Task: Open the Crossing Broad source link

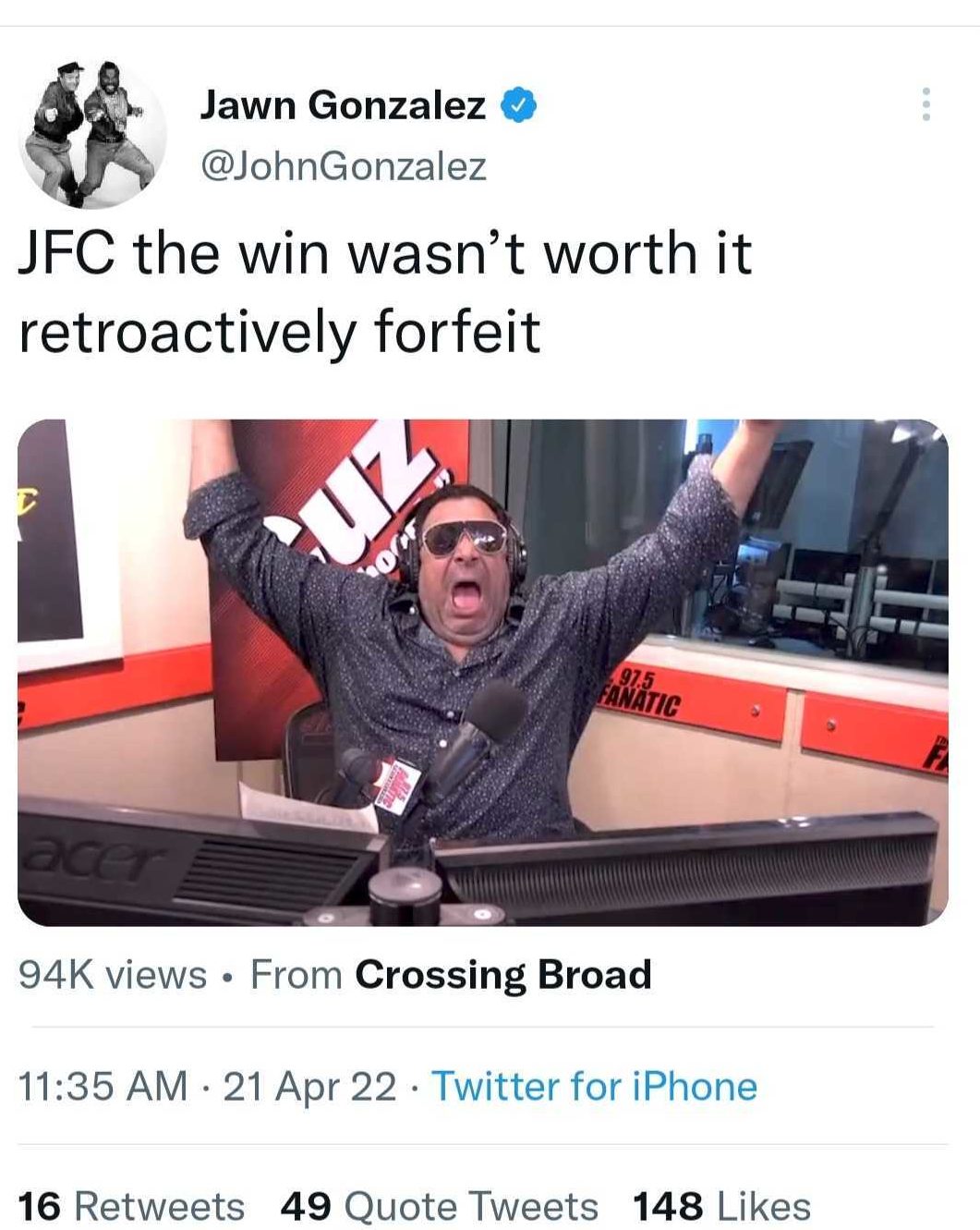Action: pyautogui.click(x=503, y=975)
